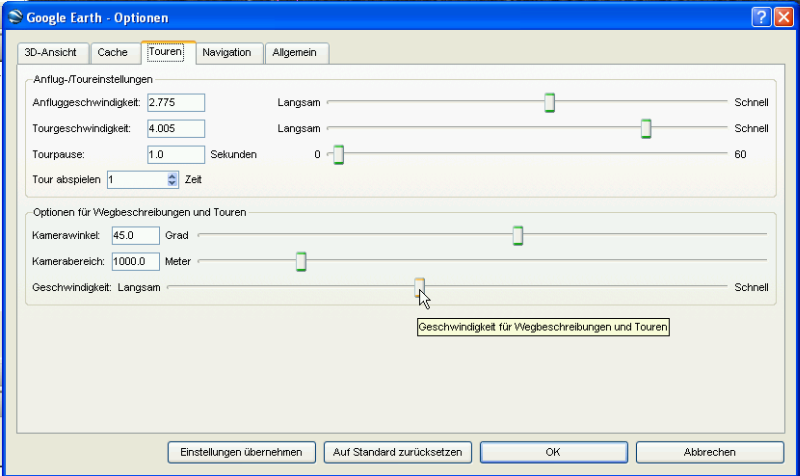Click the Tourpause slider handle
Screen dimensions: 800x476
point(338,154)
